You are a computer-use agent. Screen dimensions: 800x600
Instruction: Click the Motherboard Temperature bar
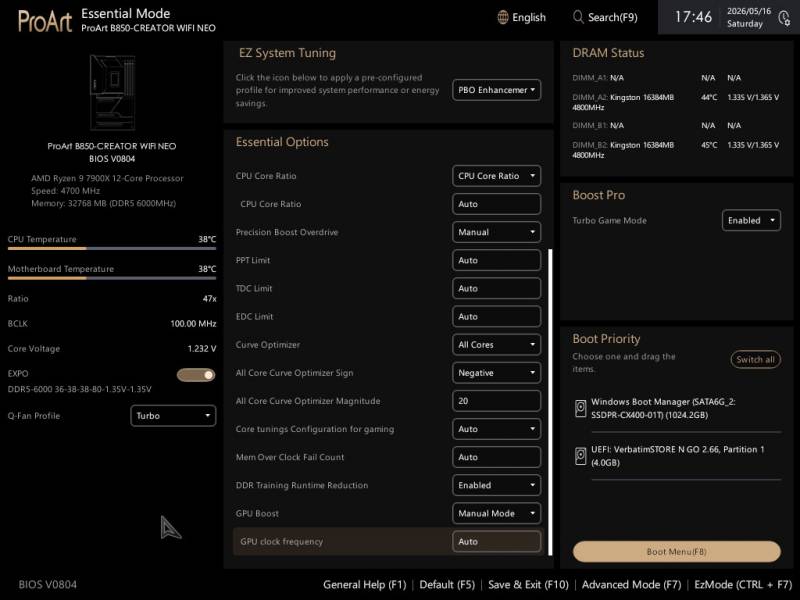pyautogui.click(x=112, y=278)
